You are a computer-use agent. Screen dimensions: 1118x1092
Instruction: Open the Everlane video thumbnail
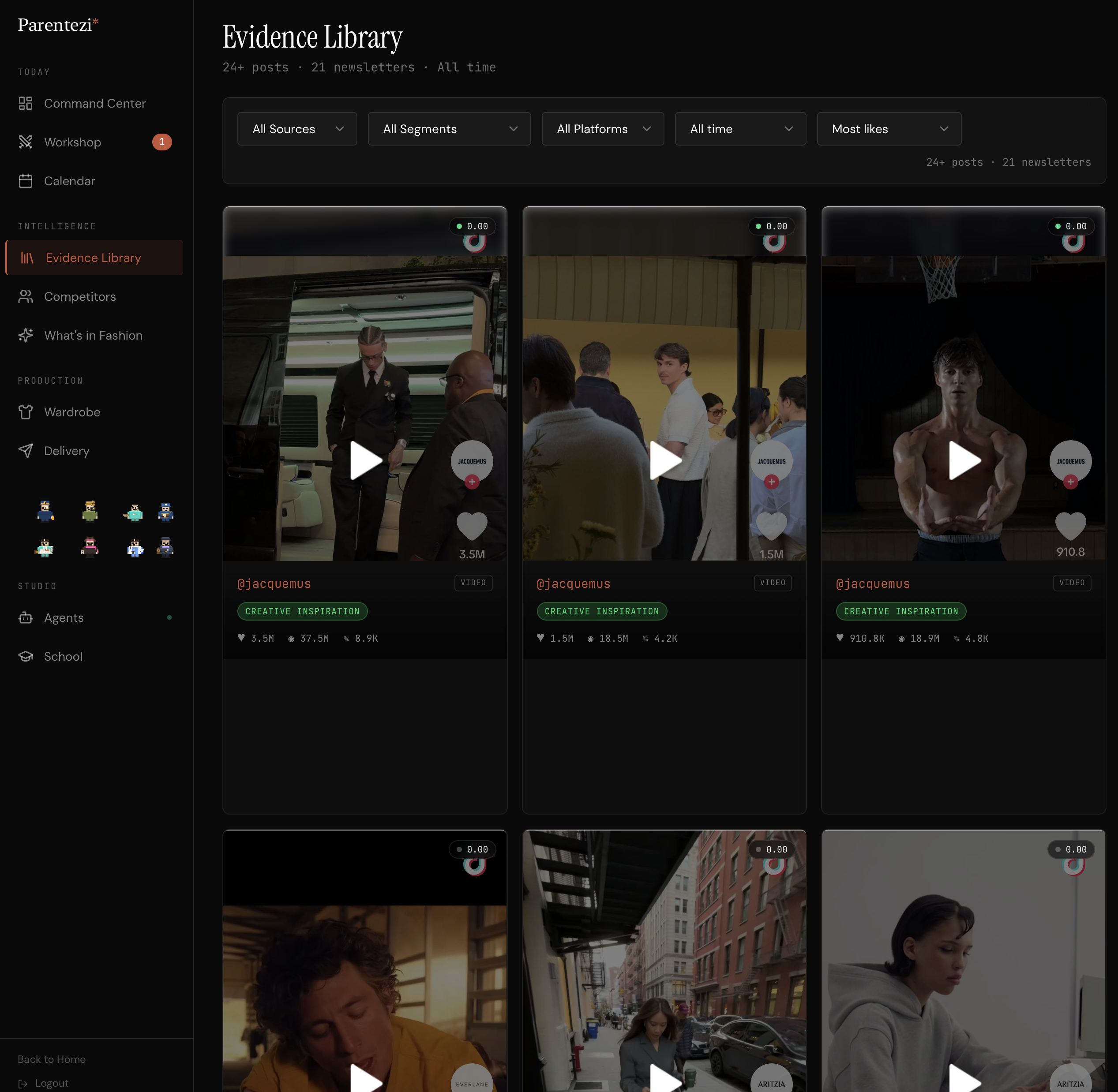365,962
